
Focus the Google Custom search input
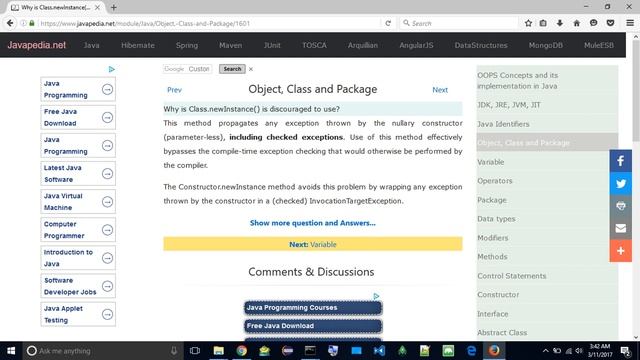point(187,69)
